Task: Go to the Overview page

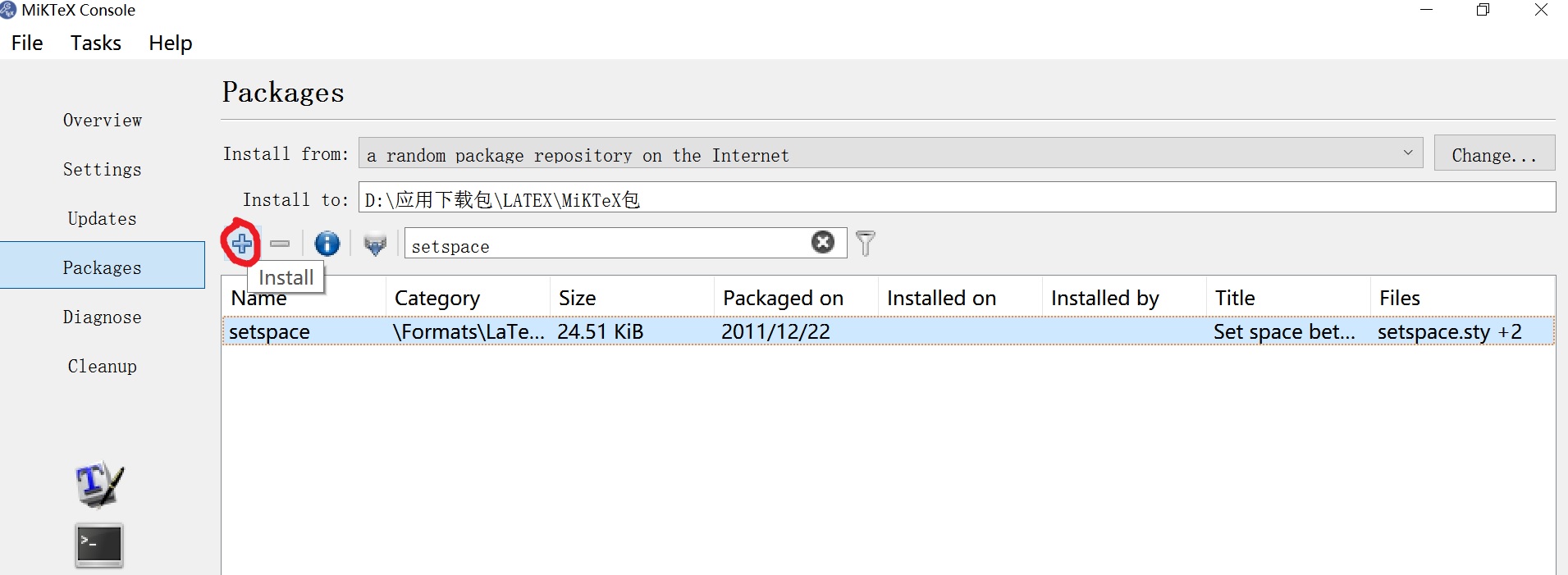Action: pos(103,121)
